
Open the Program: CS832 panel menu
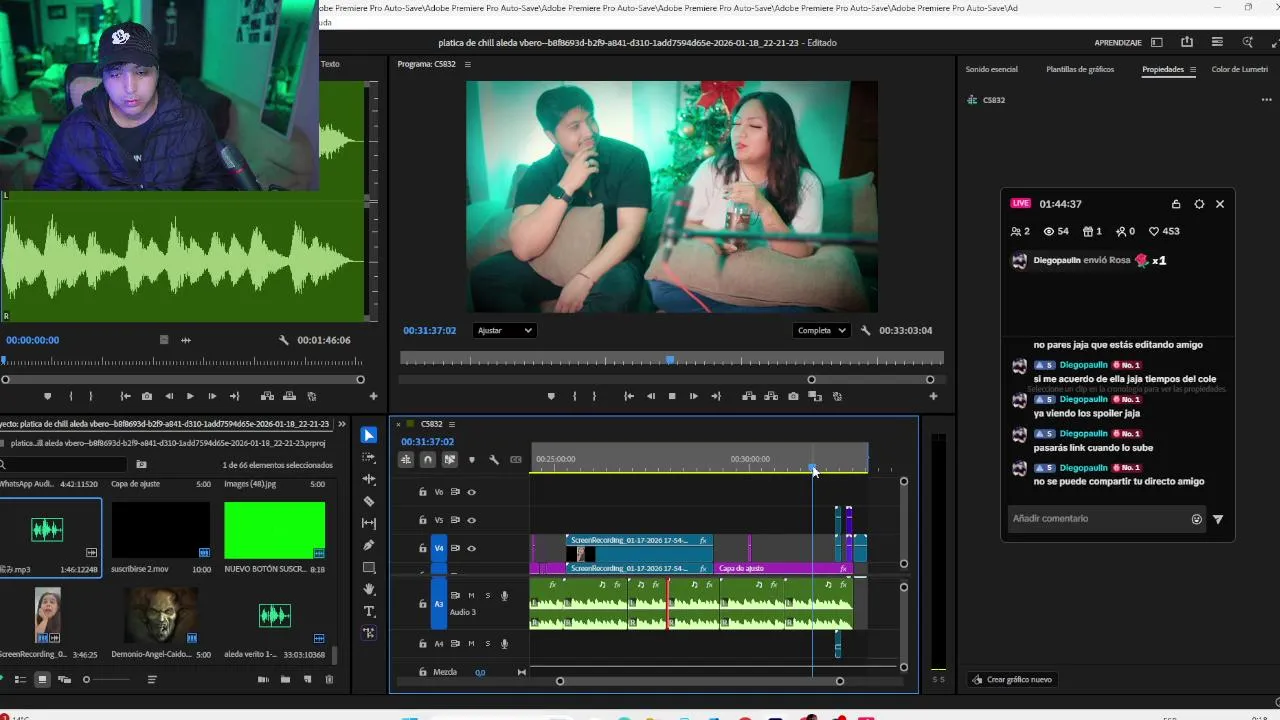tap(467, 64)
